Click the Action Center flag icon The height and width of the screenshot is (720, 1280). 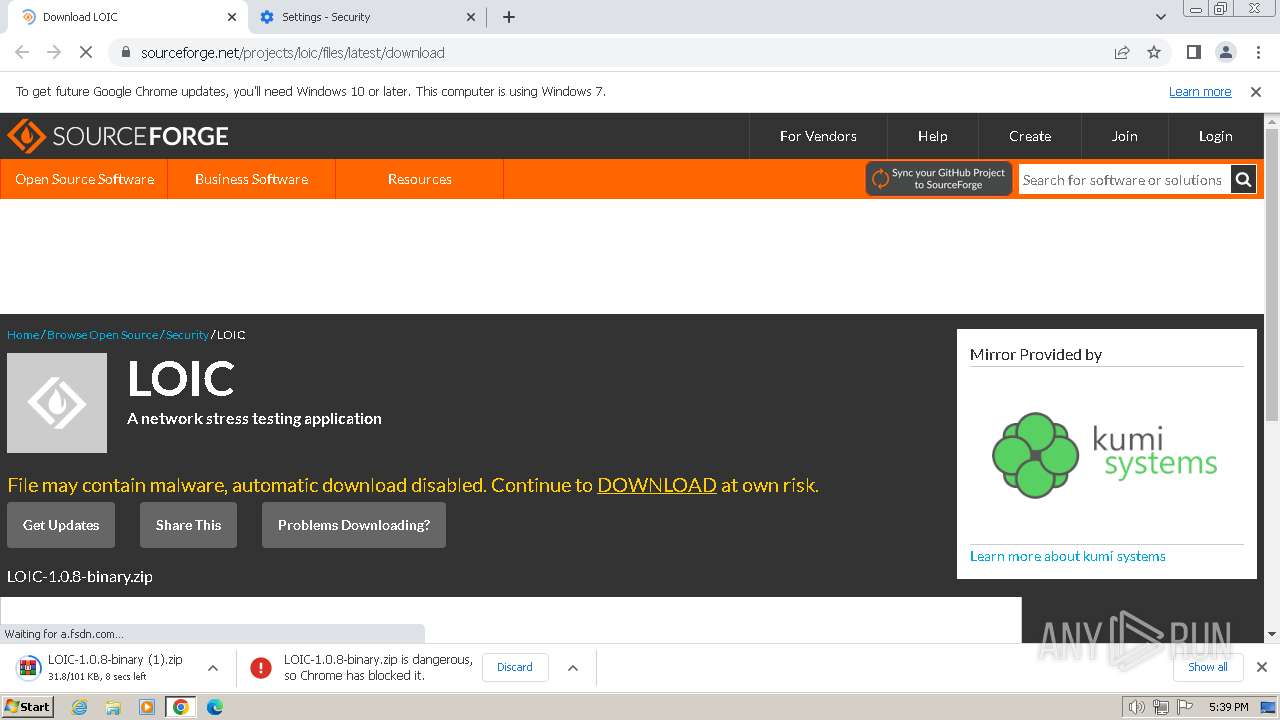[1184, 707]
